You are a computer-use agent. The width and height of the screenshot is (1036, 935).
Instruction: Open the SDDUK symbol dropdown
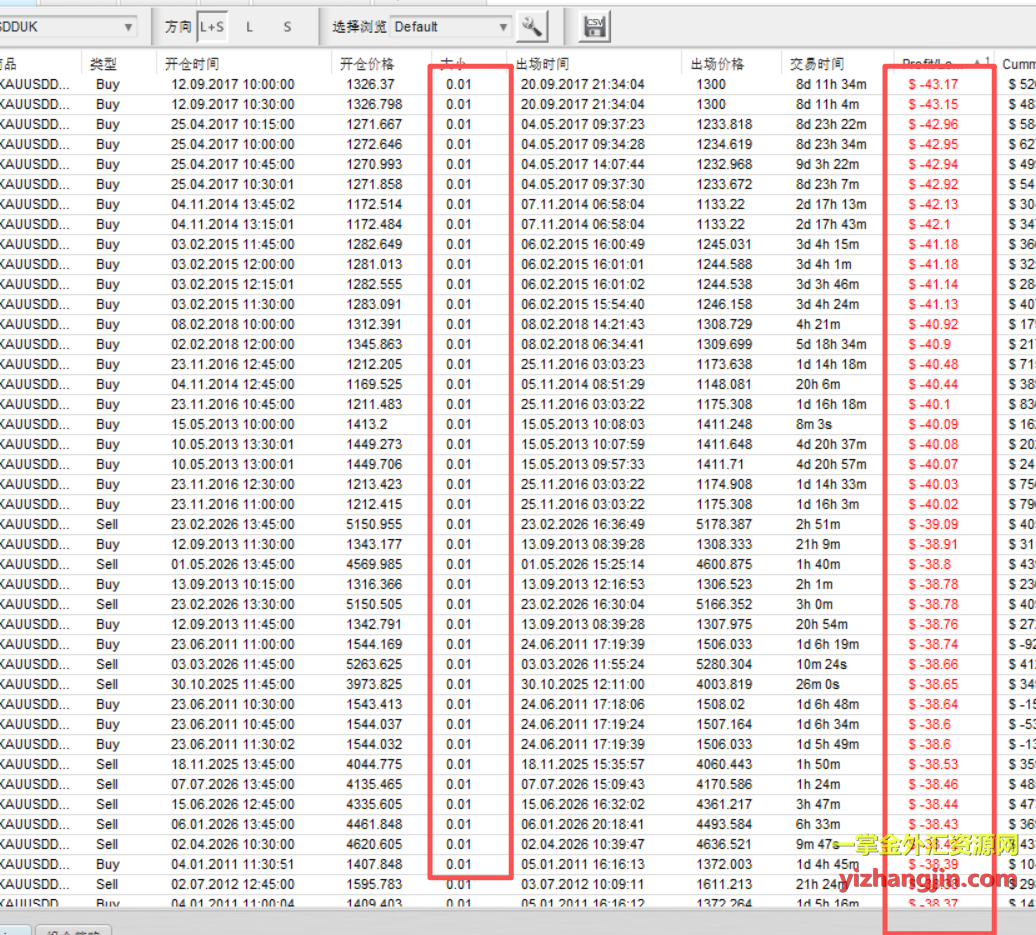[x=67, y=27]
